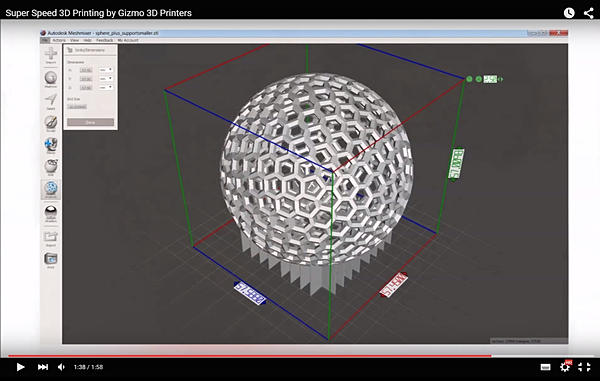Click the Z dimension input field
This screenshot has height=381, width=600.
click(86, 88)
